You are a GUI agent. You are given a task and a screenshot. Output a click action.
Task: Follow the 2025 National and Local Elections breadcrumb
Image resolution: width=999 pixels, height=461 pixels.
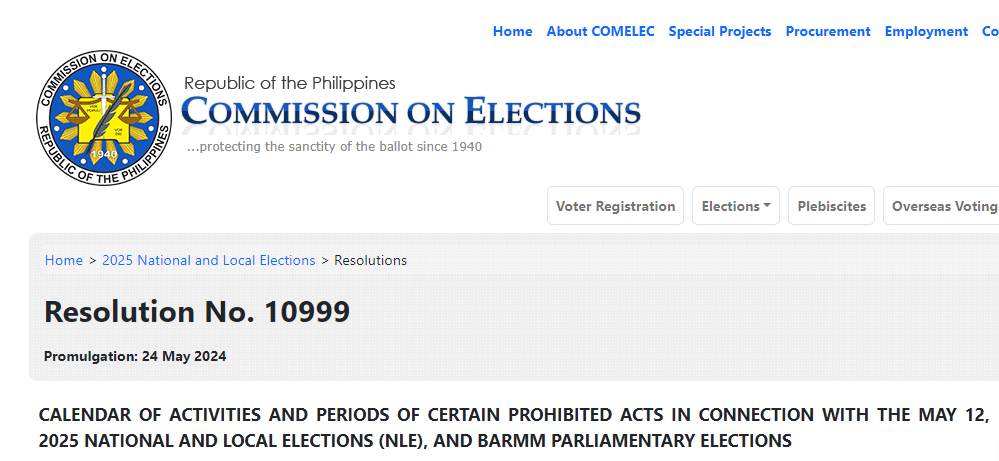[208, 260]
